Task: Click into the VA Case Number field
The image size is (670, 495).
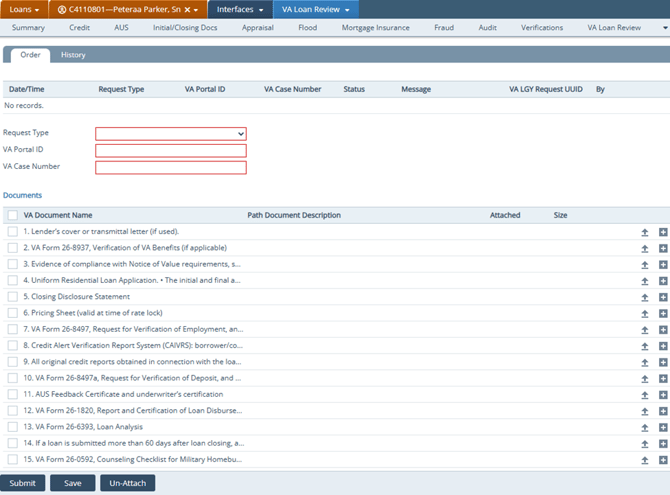Action: pos(170,167)
